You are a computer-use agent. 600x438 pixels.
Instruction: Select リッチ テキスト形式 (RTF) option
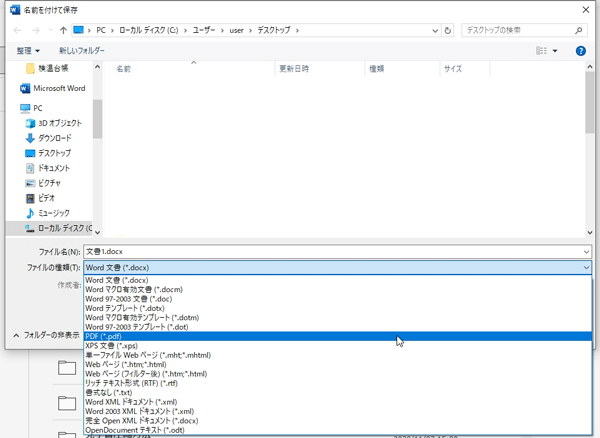(338, 383)
